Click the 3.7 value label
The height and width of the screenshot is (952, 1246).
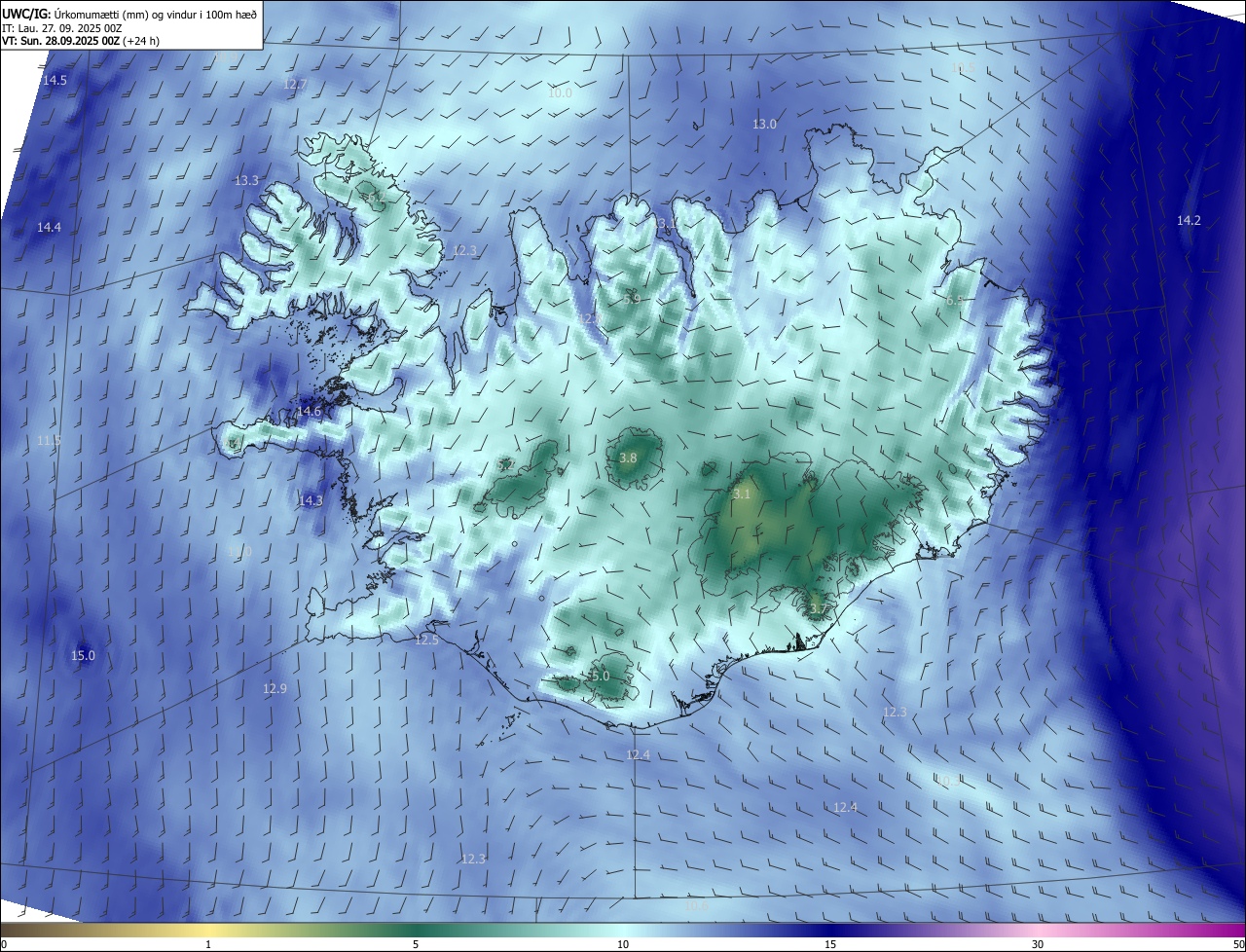(818, 610)
